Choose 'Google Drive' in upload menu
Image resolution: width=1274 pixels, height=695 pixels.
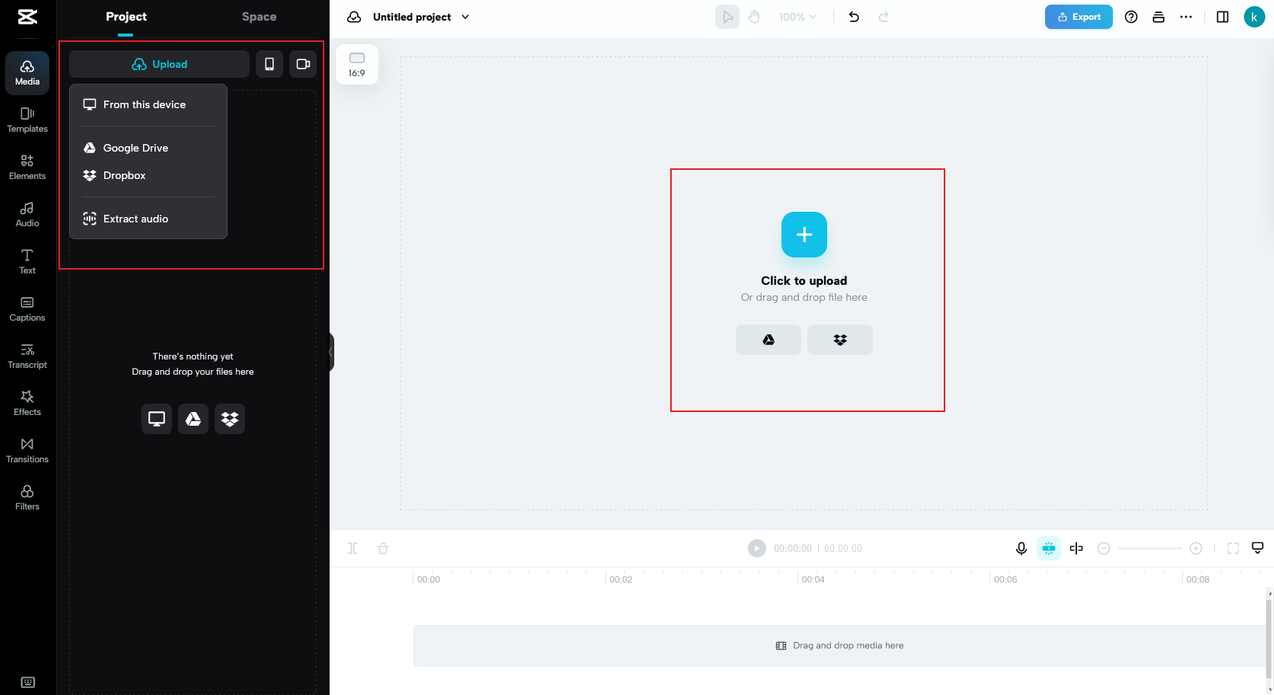click(x=148, y=148)
